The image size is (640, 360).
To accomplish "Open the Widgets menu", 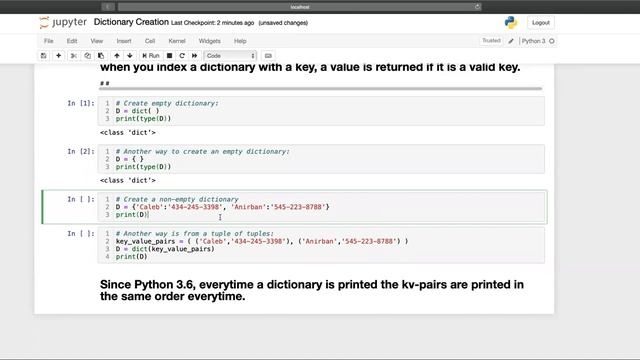I will 209,41.
